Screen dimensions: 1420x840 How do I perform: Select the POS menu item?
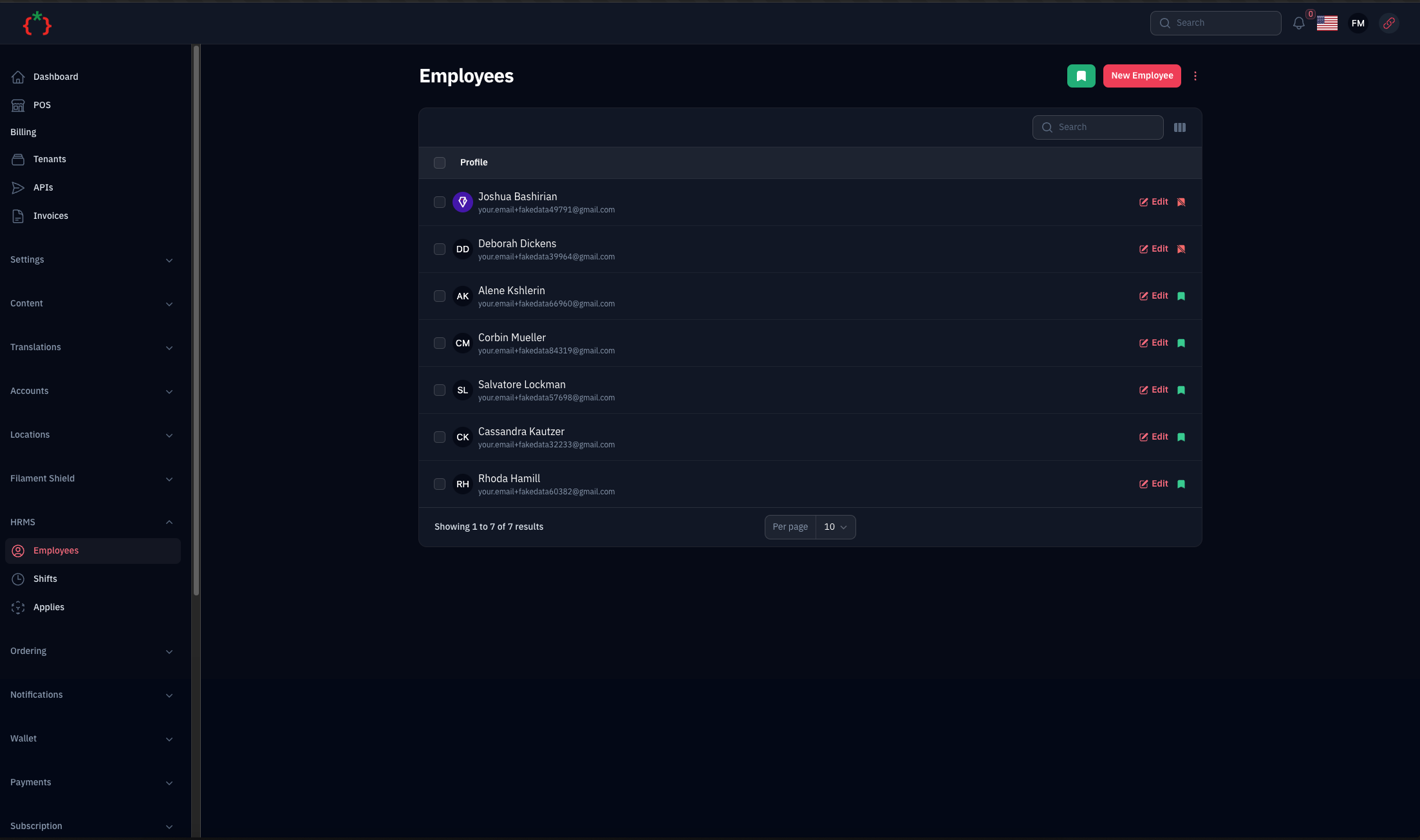click(x=41, y=105)
